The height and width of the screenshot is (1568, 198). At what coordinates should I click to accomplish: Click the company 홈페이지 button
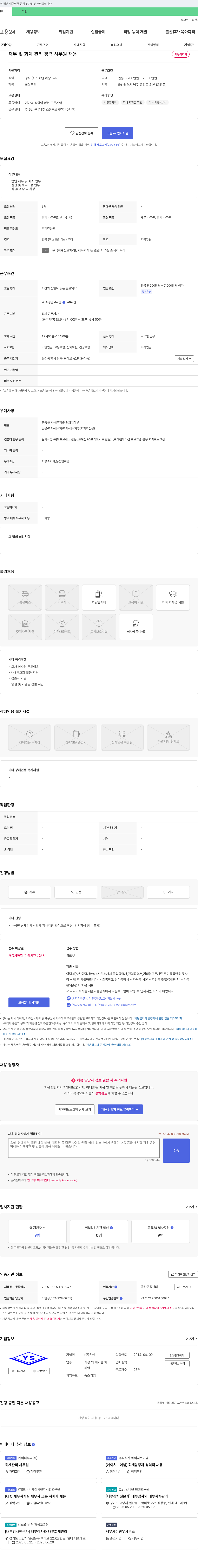coord(177,1356)
